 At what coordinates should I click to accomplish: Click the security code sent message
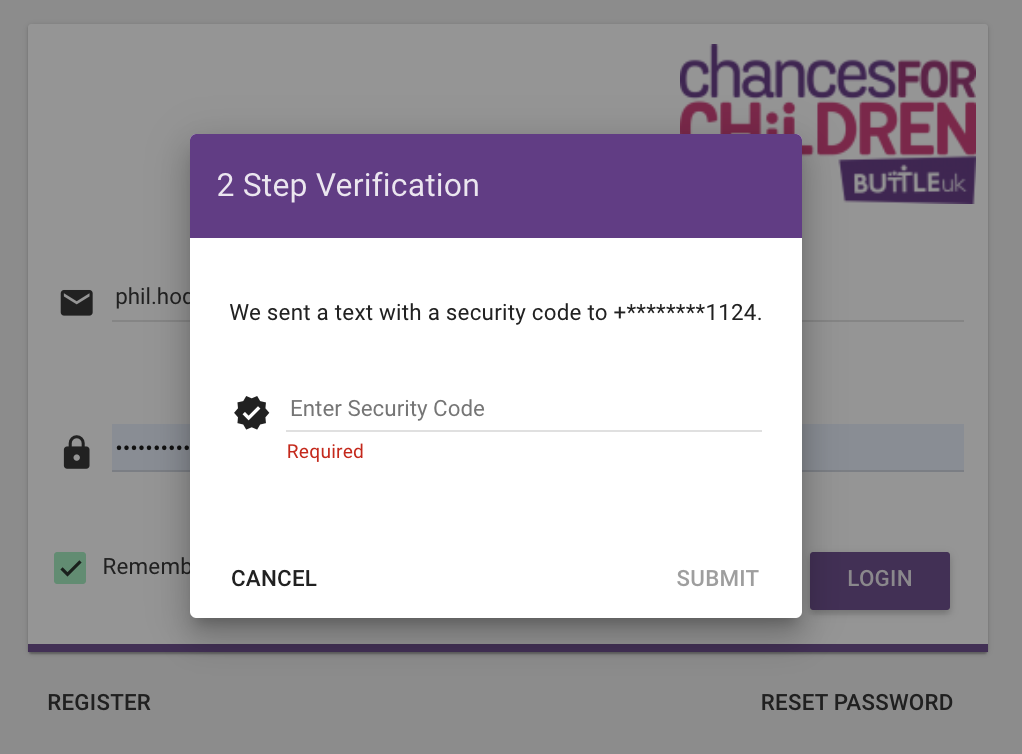pyautogui.click(x=419, y=313)
